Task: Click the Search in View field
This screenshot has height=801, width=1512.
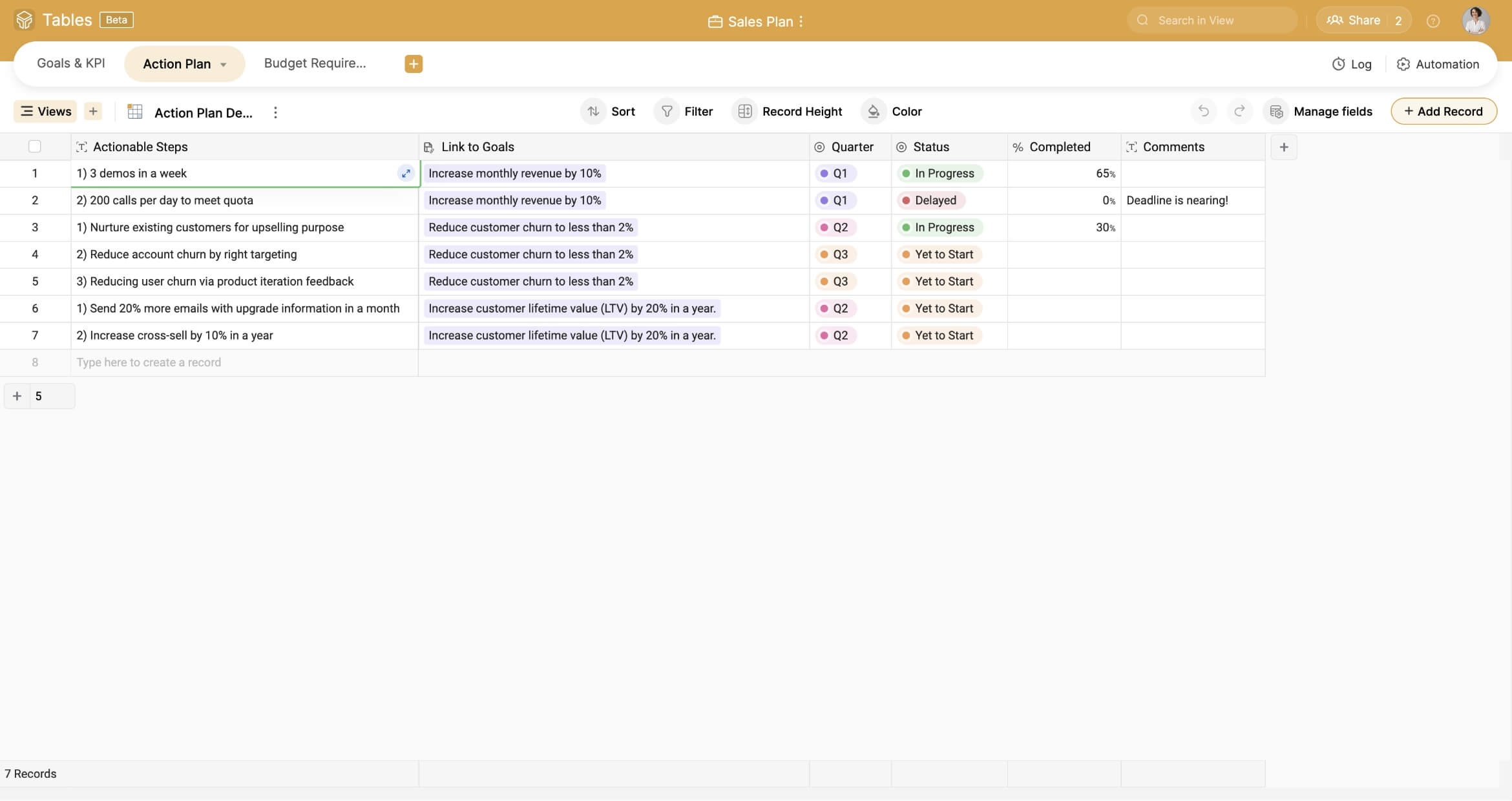Action: point(1212,21)
